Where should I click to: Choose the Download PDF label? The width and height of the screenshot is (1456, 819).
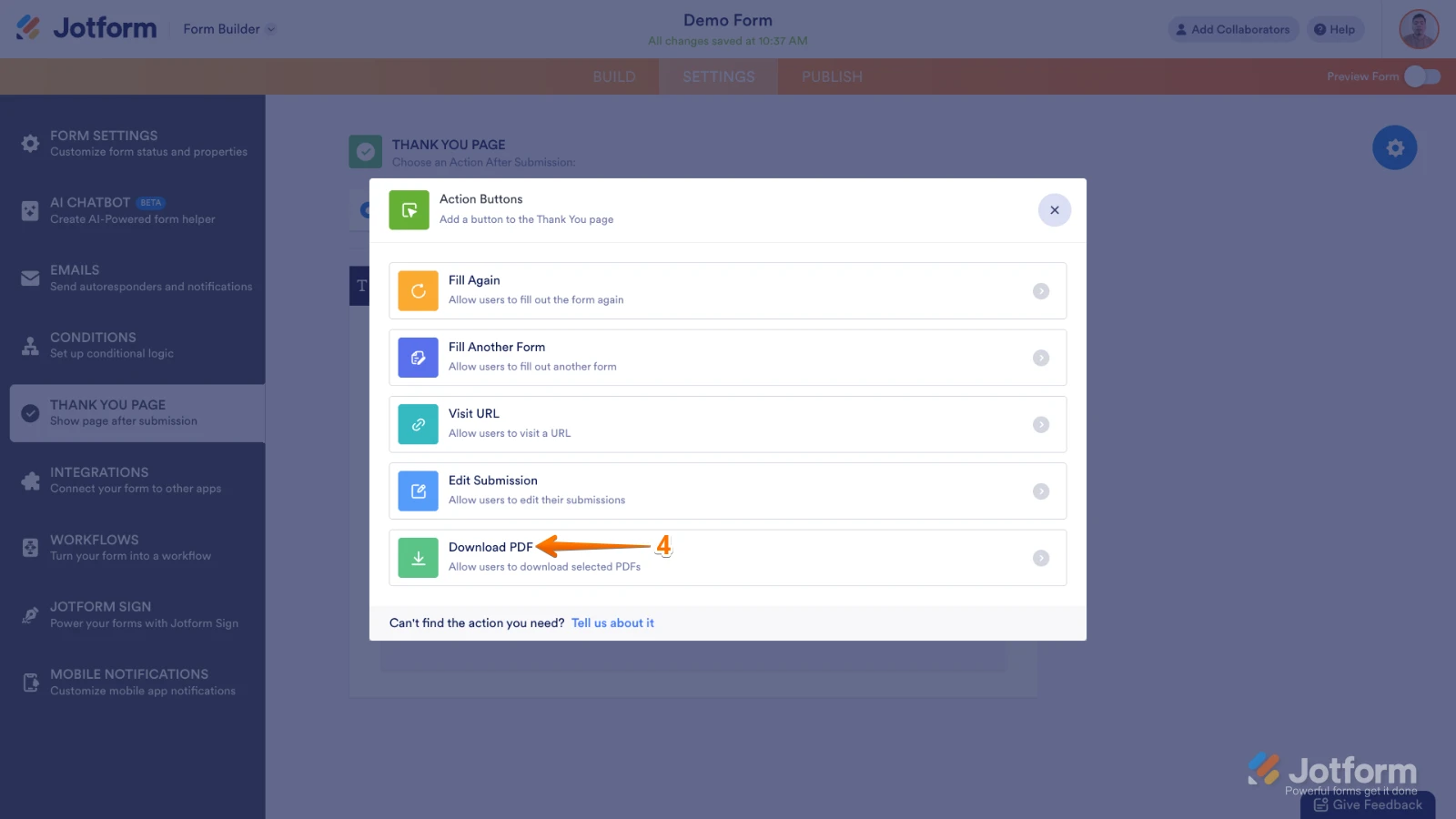coord(490,547)
